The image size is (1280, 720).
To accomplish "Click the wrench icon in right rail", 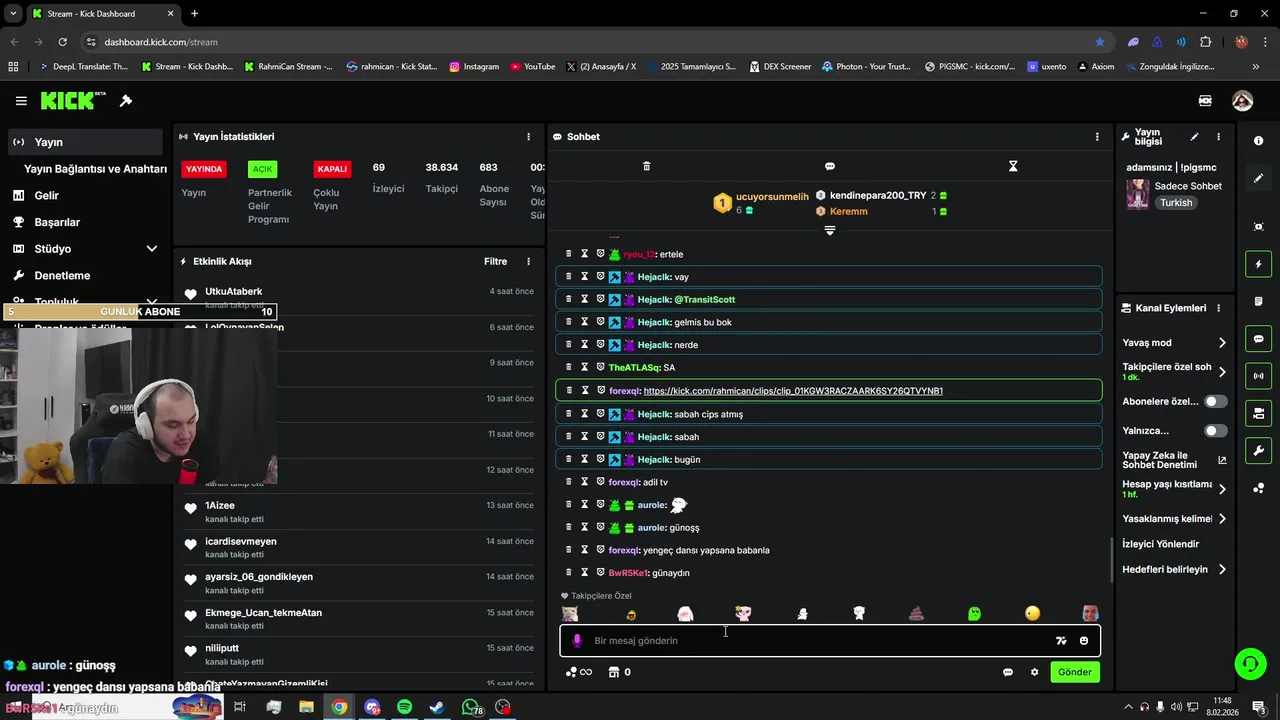I will pyautogui.click(x=1258, y=451).
